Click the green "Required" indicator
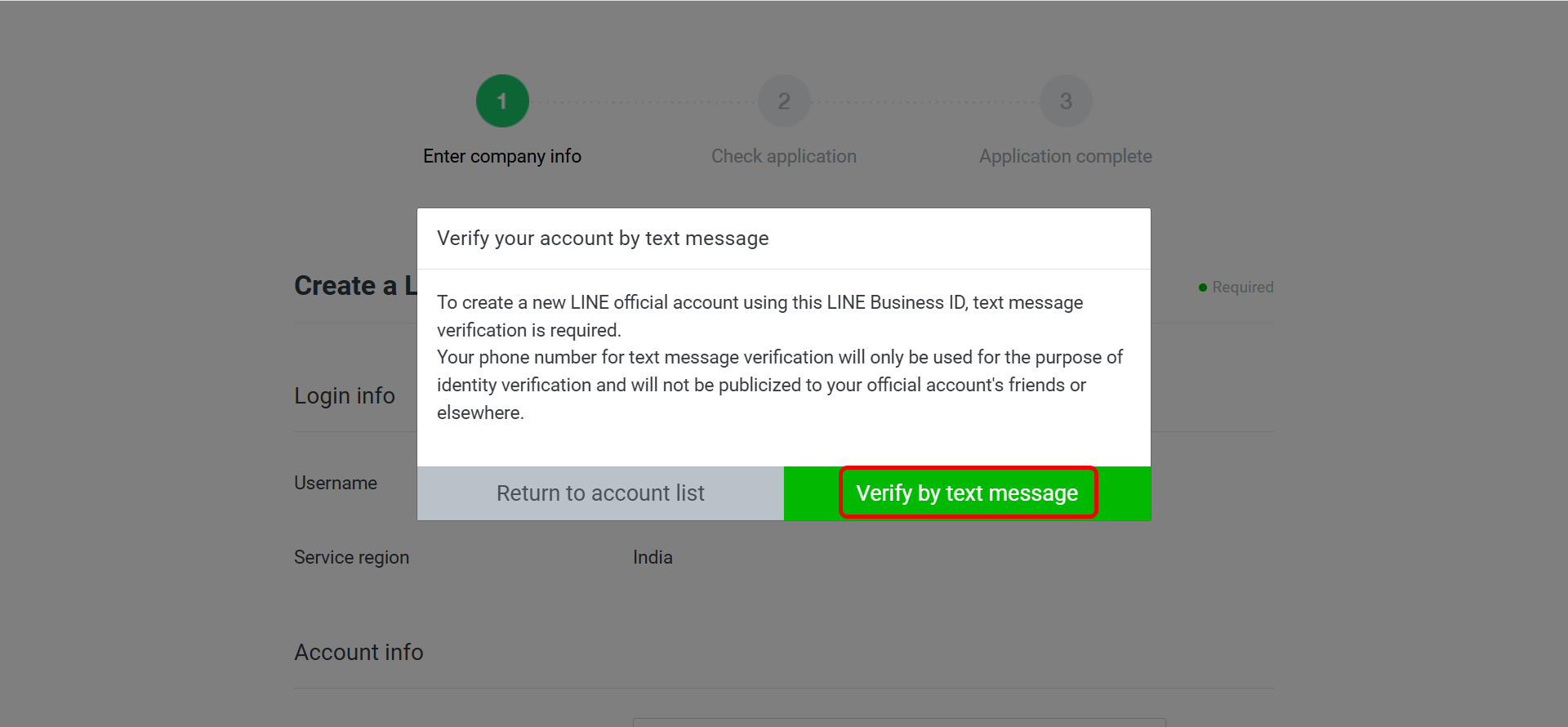The image size is (1568, 727). (1236, 288)
